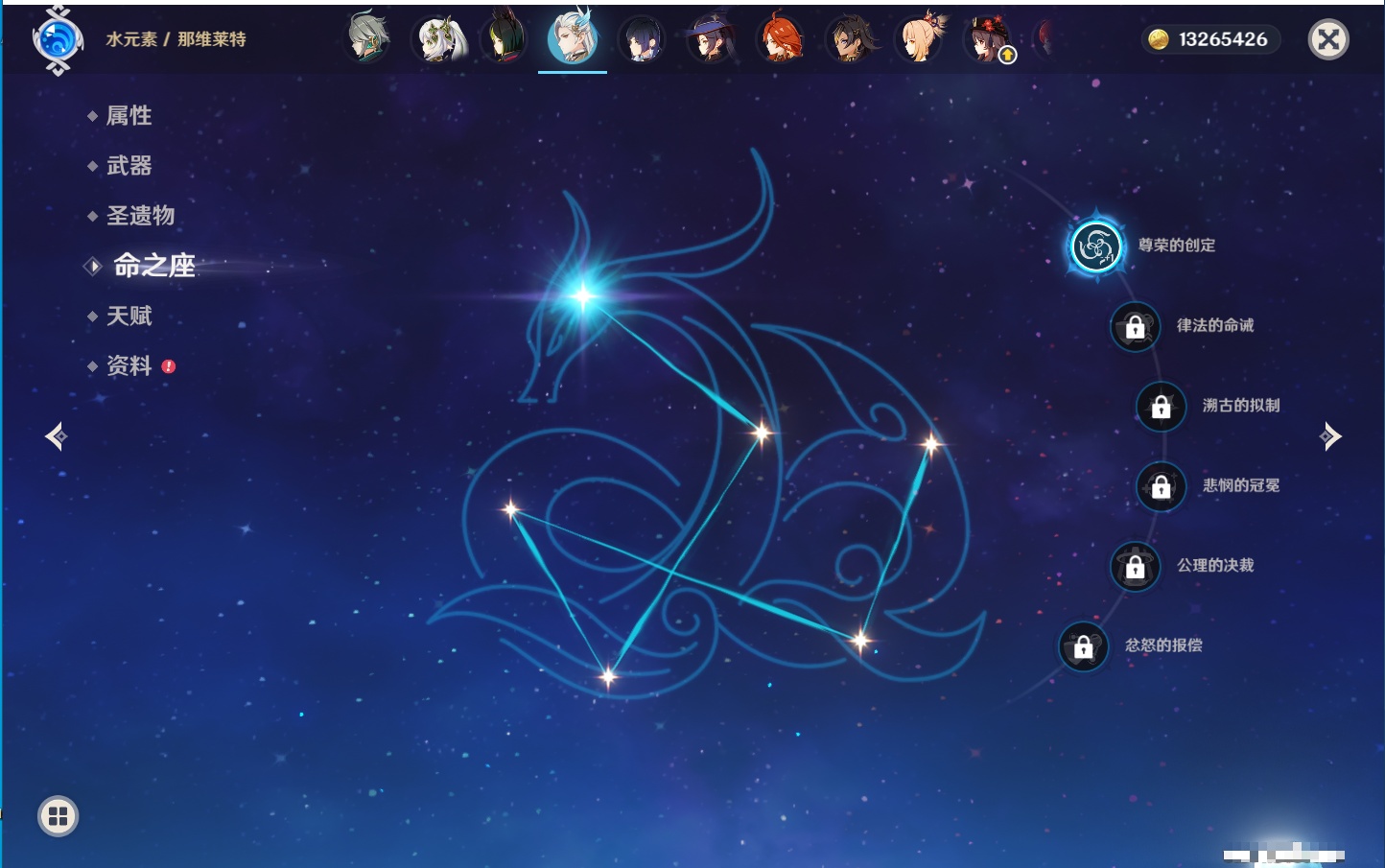Go to previous character with left arrow
Image resolution: width=1385 pixels, height=868 pixels.
pyautogui.click(x=56, y=436)
